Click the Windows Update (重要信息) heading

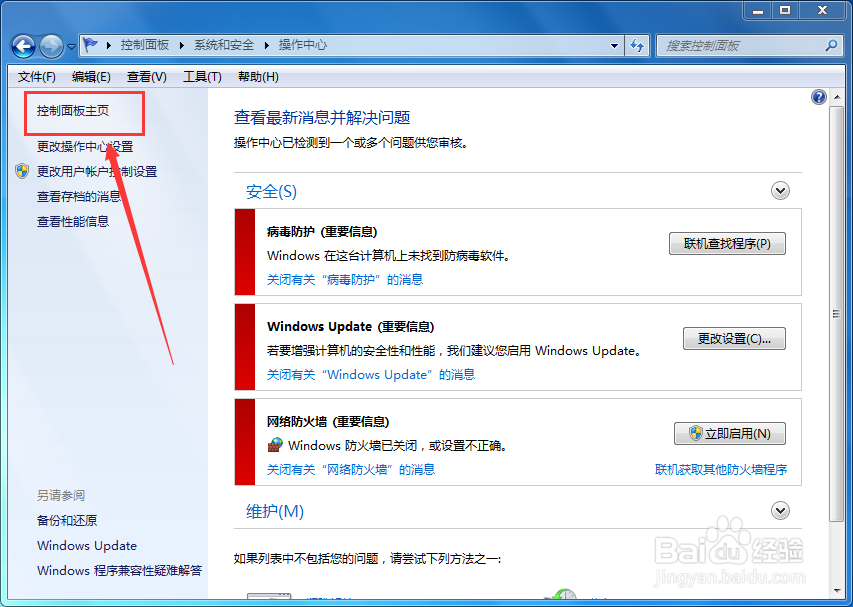coord(351,327)
